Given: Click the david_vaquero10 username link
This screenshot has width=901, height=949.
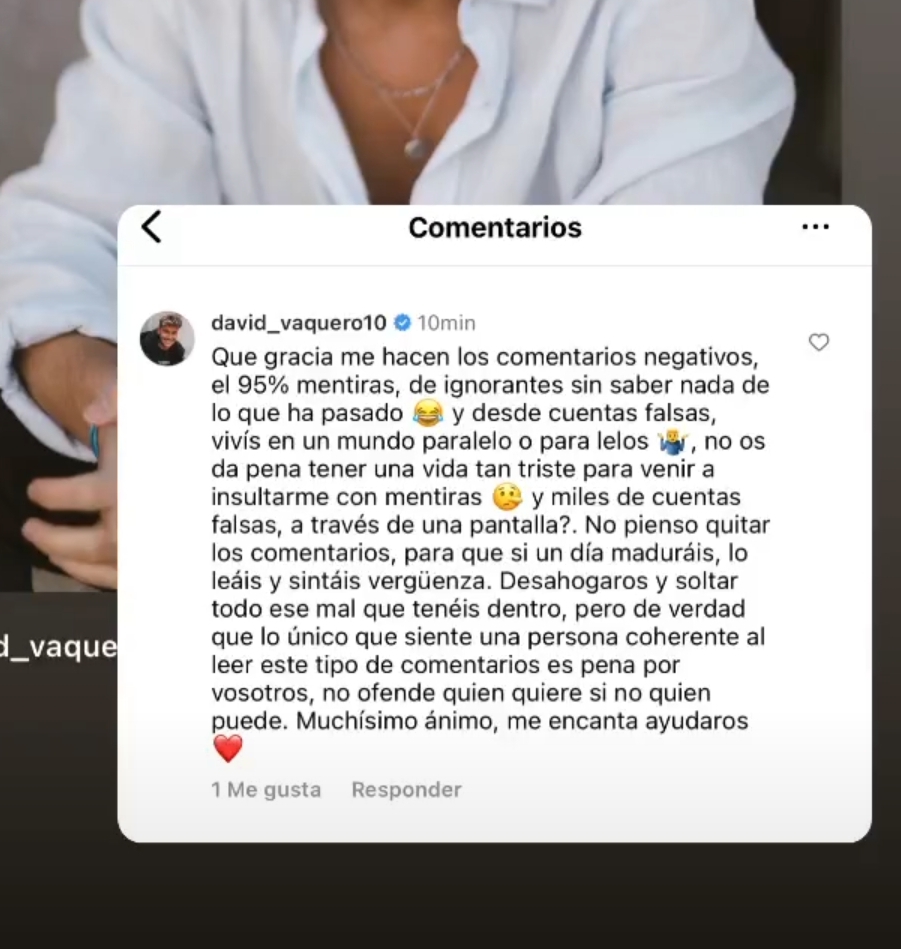Looking at the screenshot, I should pos(298,323).
